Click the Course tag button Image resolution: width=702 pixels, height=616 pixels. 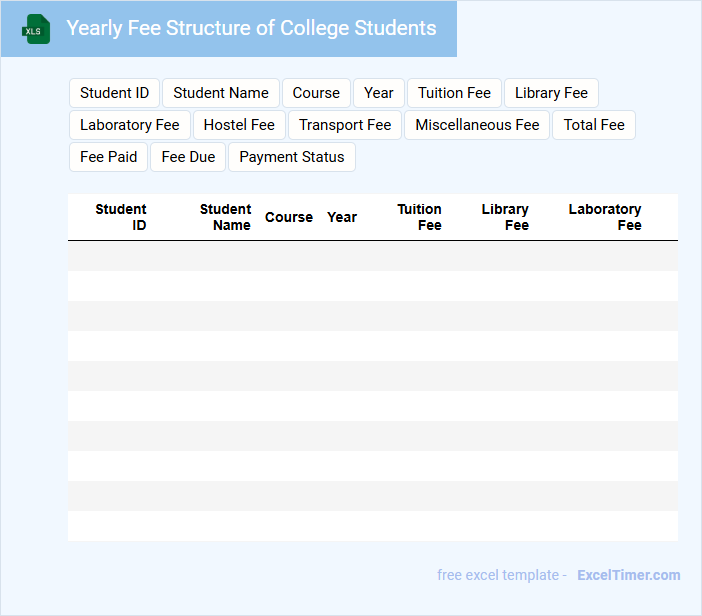tap(316, 93)
